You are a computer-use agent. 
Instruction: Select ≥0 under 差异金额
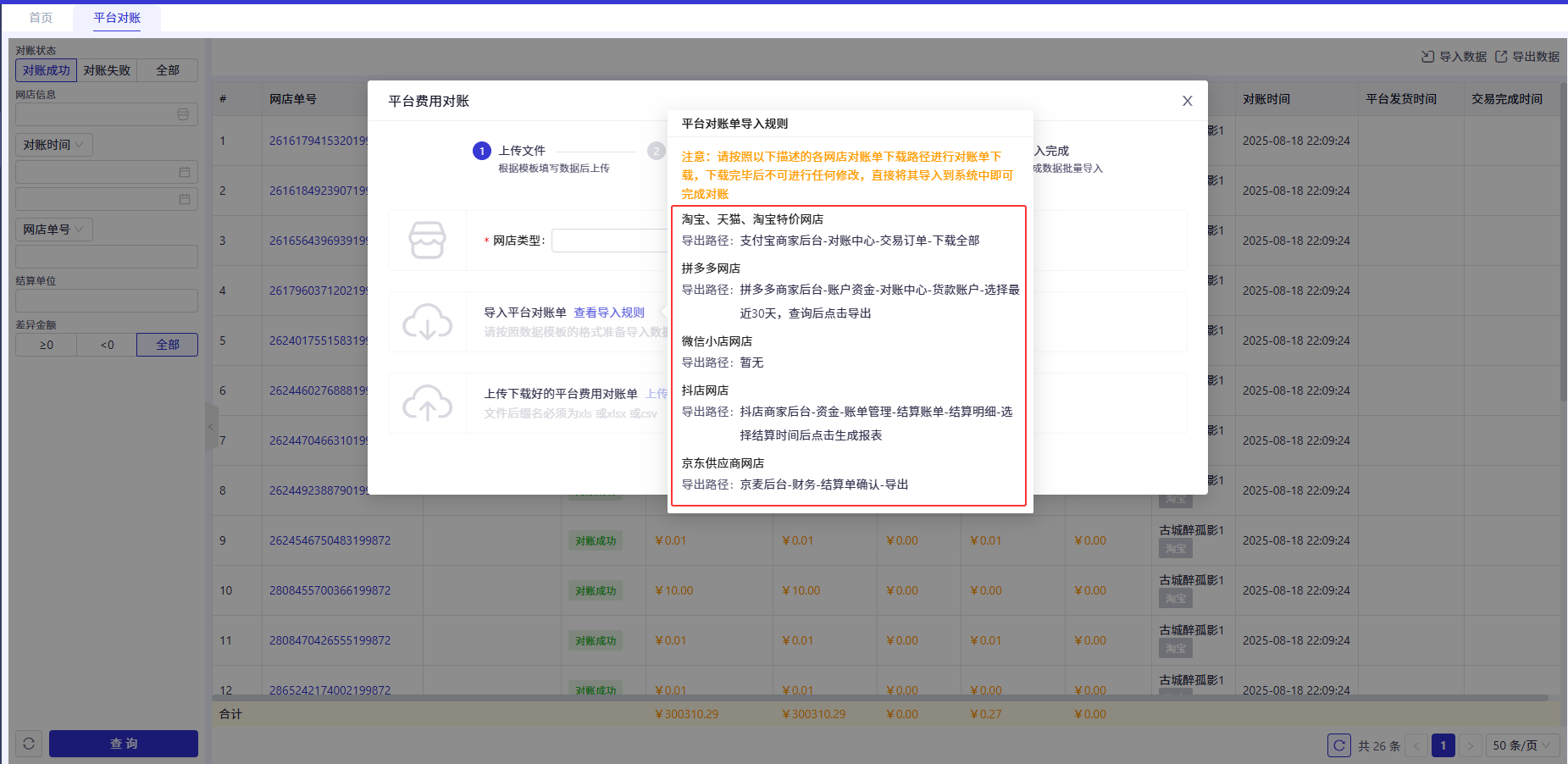pyautogui.click(x=46, y=345)
